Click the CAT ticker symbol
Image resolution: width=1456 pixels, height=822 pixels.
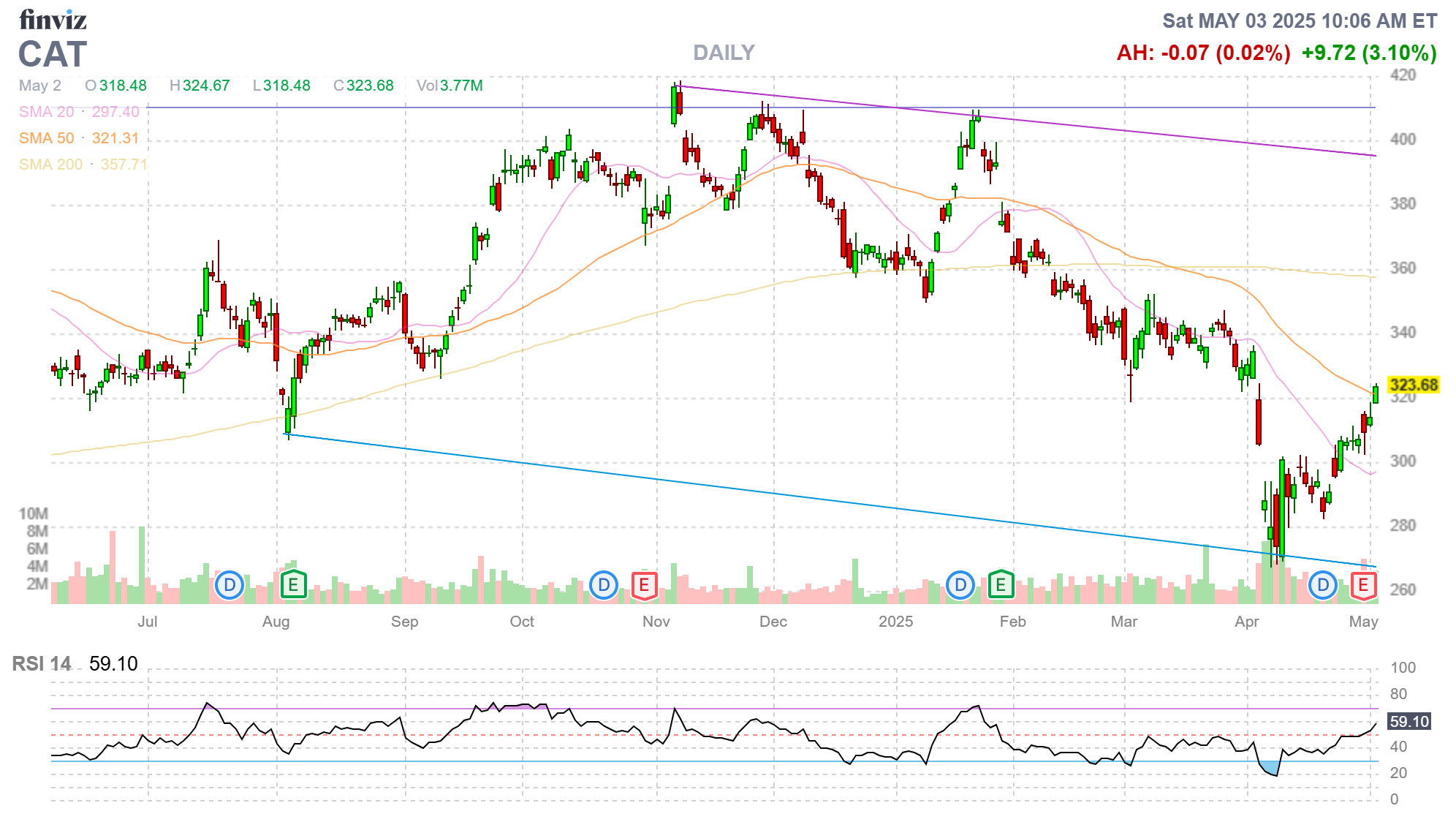coord(53,55)
